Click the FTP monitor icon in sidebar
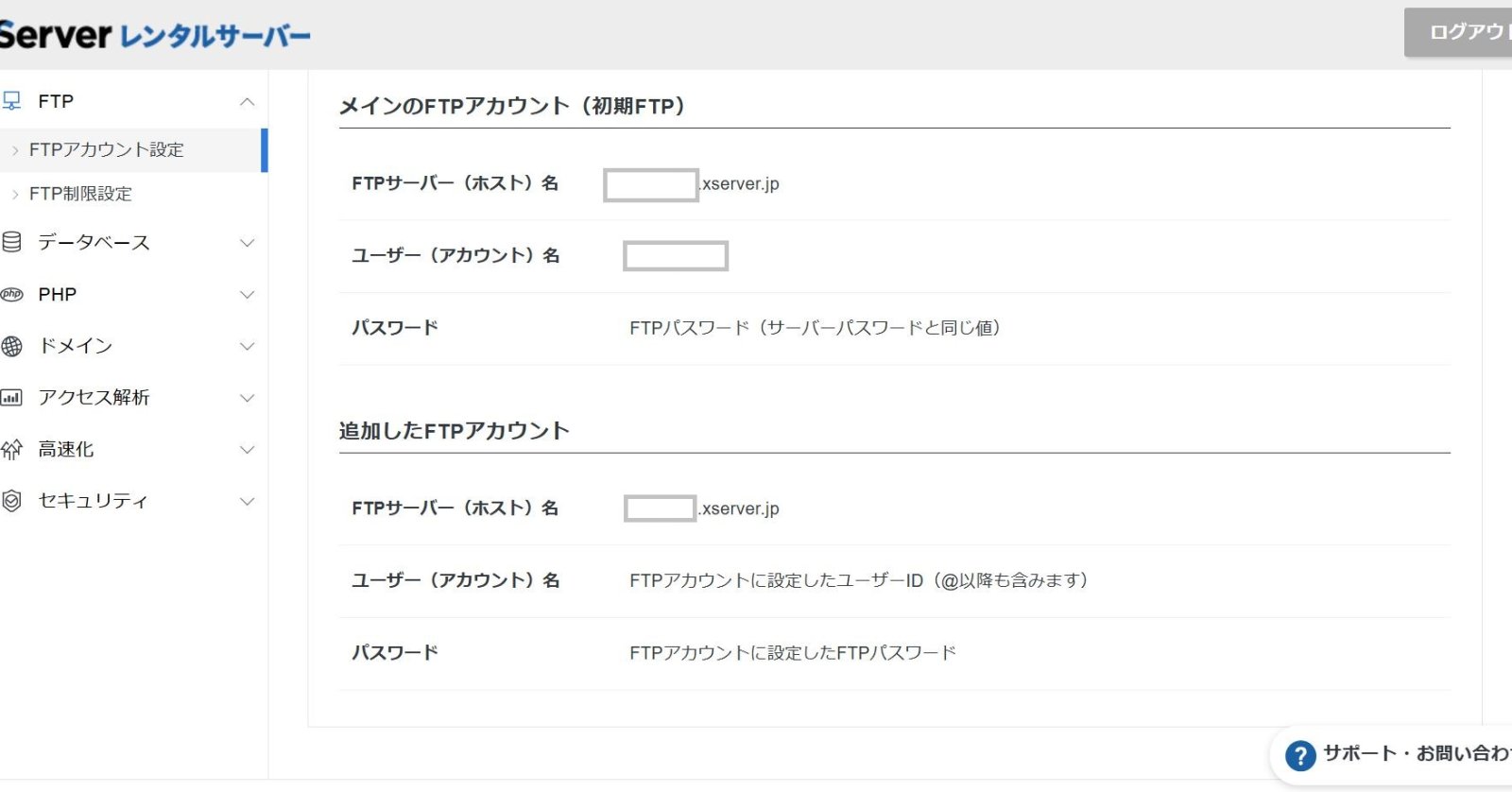This screenshot has height=792, width=1512. coord(11,101)
